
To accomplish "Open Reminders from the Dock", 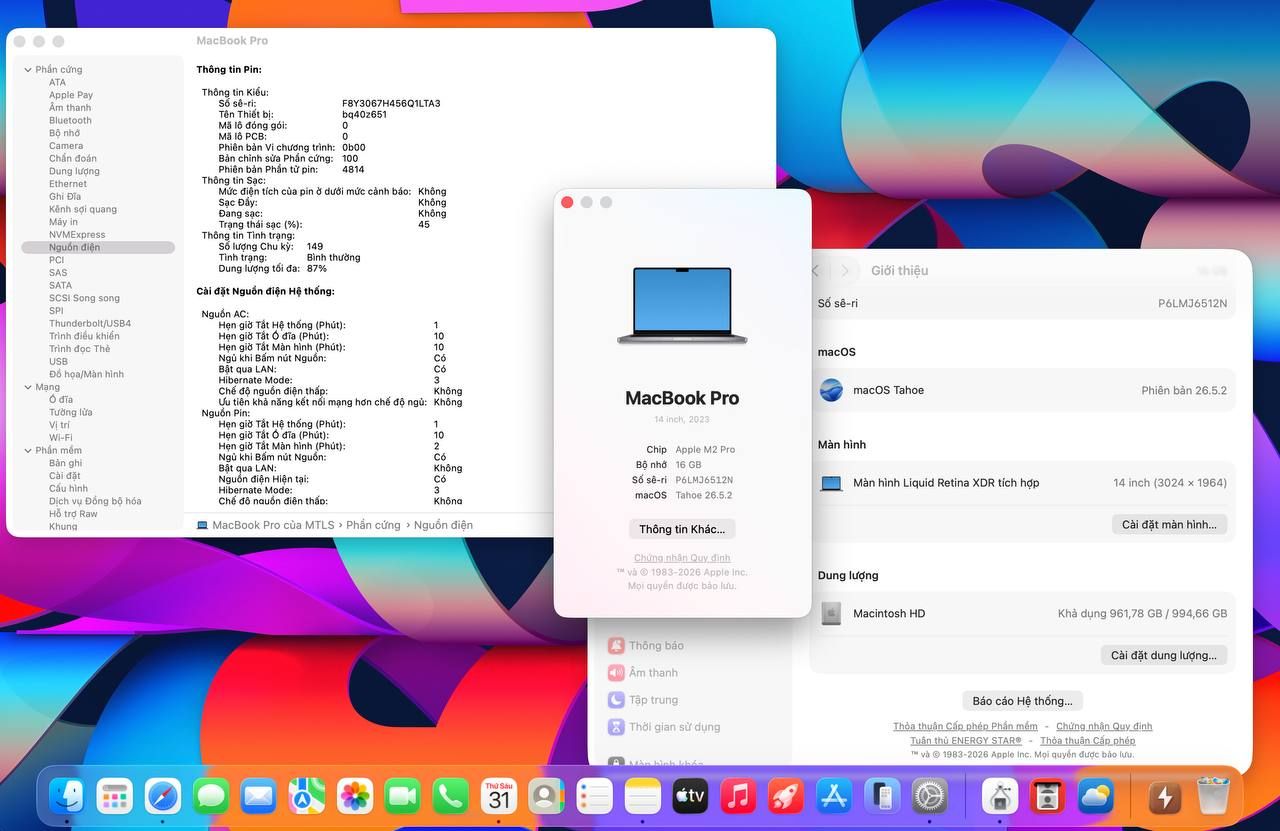I will click(x=595, y=796).
